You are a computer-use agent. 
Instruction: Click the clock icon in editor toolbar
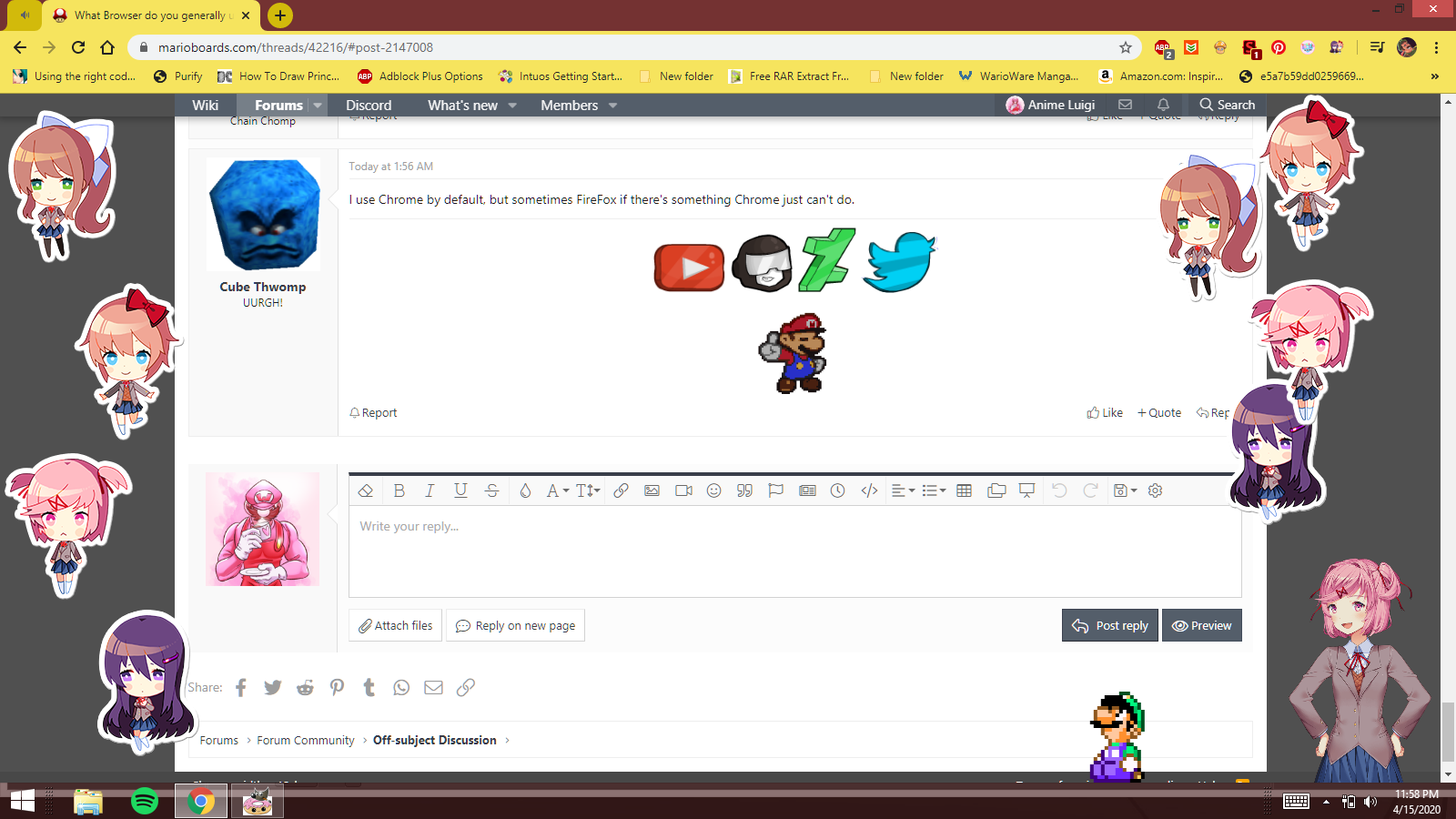(x=838, y=490)
